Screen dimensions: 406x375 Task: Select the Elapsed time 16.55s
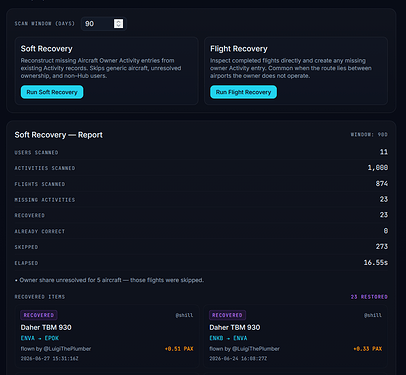click(x=376, y=263)
